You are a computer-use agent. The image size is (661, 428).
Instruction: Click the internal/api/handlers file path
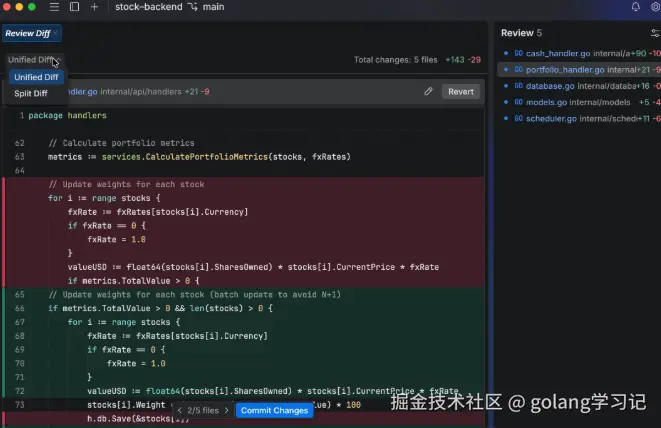coord(141,92)
